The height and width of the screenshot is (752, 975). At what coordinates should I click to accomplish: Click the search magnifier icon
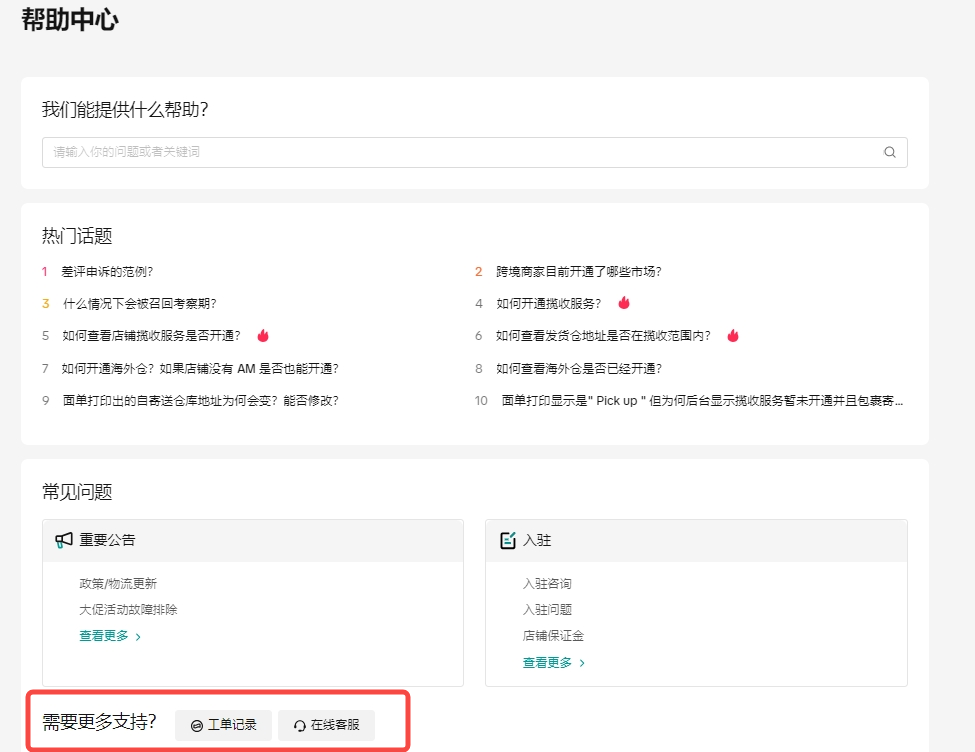(x=889, y=153)
